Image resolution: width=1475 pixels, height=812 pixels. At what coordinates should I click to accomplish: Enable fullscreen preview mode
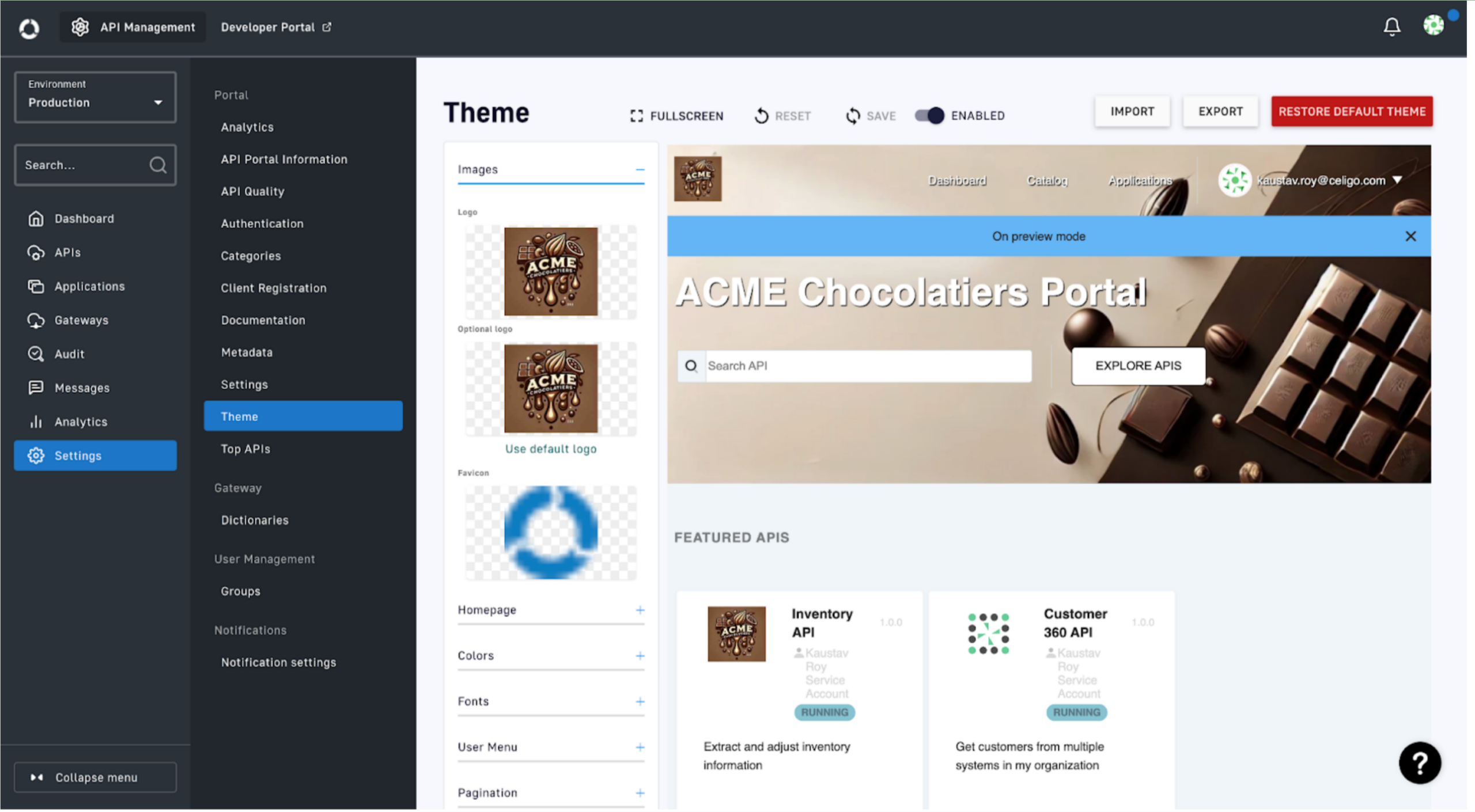point(676,116)
